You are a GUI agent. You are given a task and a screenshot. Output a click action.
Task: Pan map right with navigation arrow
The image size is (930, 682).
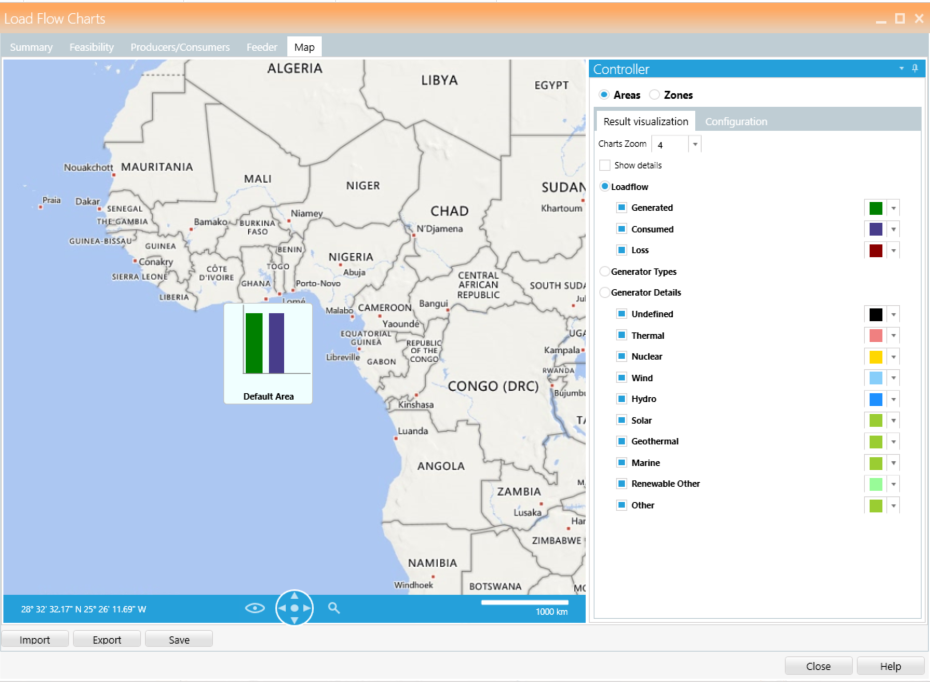pos(306,608)
